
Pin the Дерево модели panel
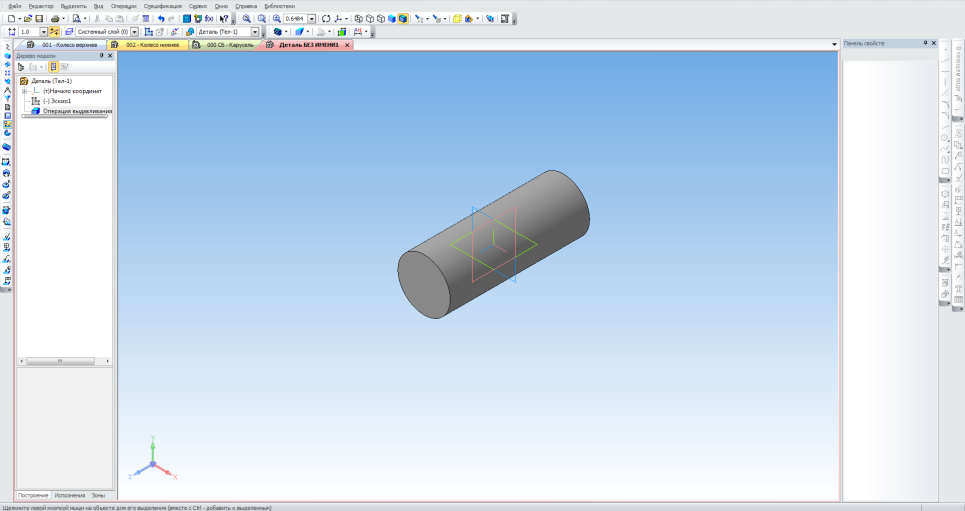coord(101,56)
